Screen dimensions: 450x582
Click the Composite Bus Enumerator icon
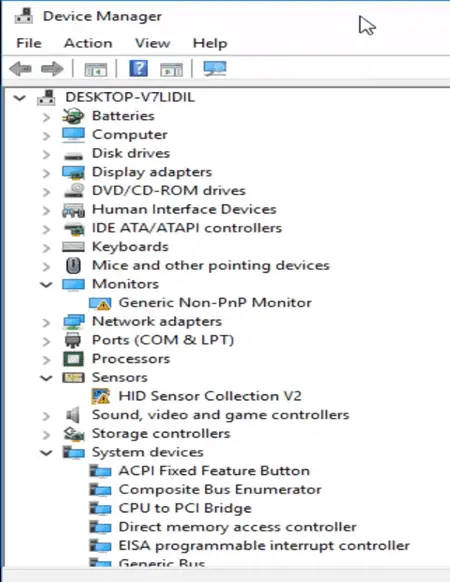pyautogui.click(x=100, y=490)
